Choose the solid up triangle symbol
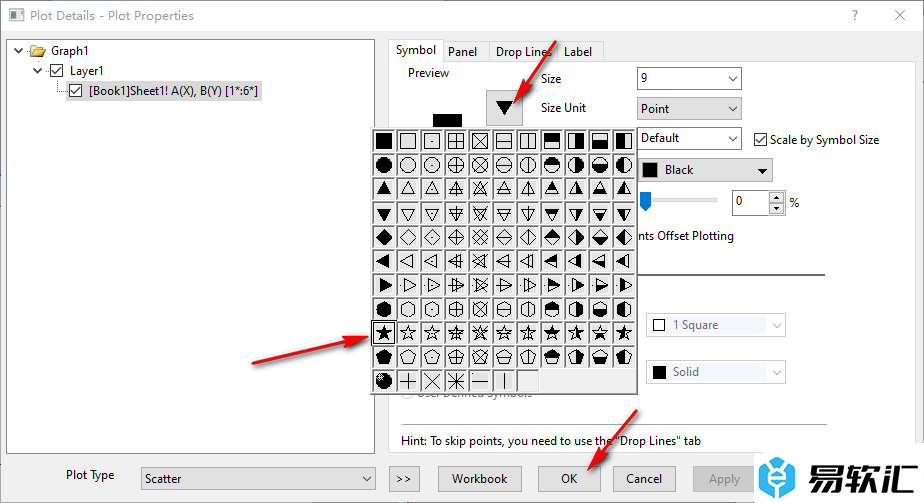924x503 pixels. 384,188
